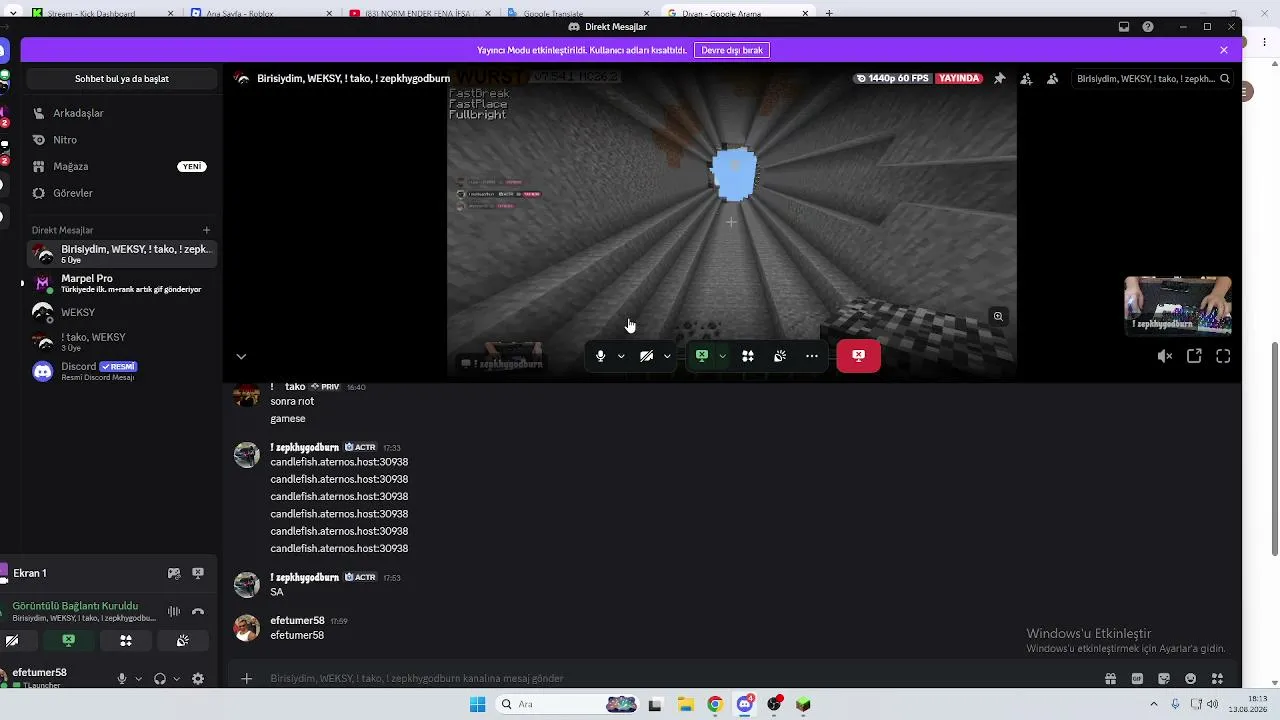
Task: Open Activities from the call control bar
Action: click(747, 356)
